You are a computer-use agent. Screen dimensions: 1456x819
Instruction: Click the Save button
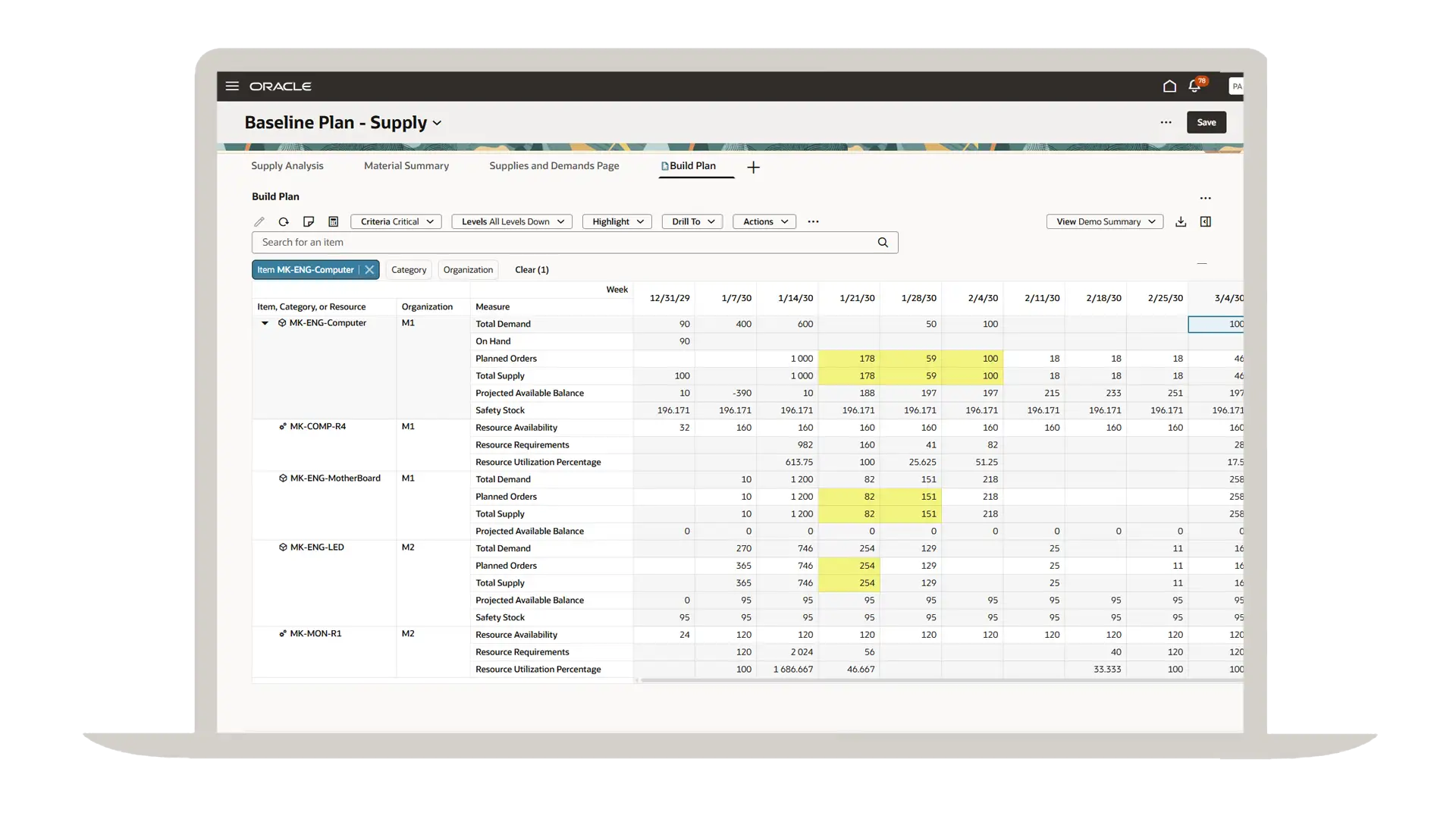[1206, 122]
